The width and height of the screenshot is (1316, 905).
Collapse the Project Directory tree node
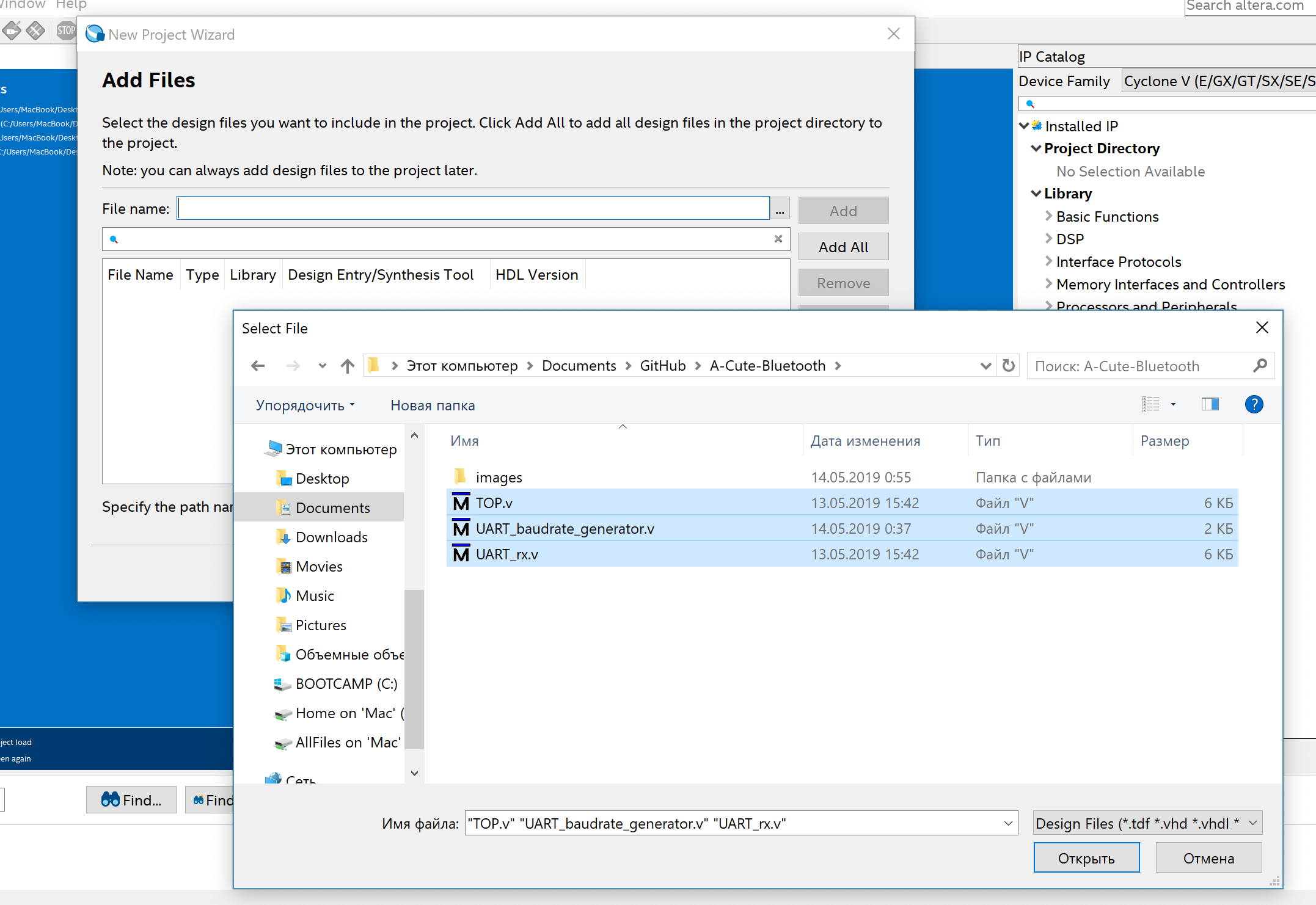pyautogui.click(x=1036, y=148)
